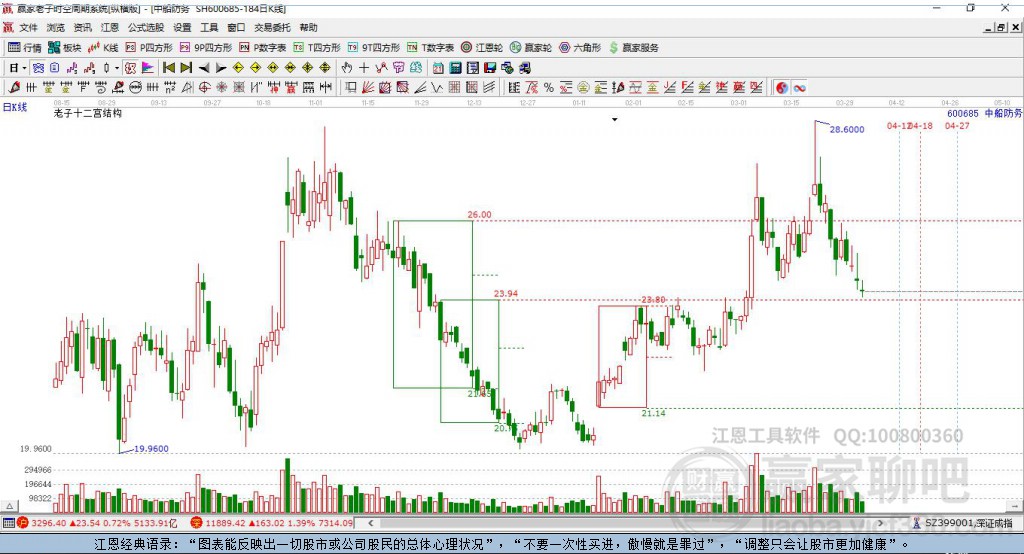Click the SZ399001 深证成指 status entry
This screenshot has width=1024, height=554.
click(x=963, y=523)
